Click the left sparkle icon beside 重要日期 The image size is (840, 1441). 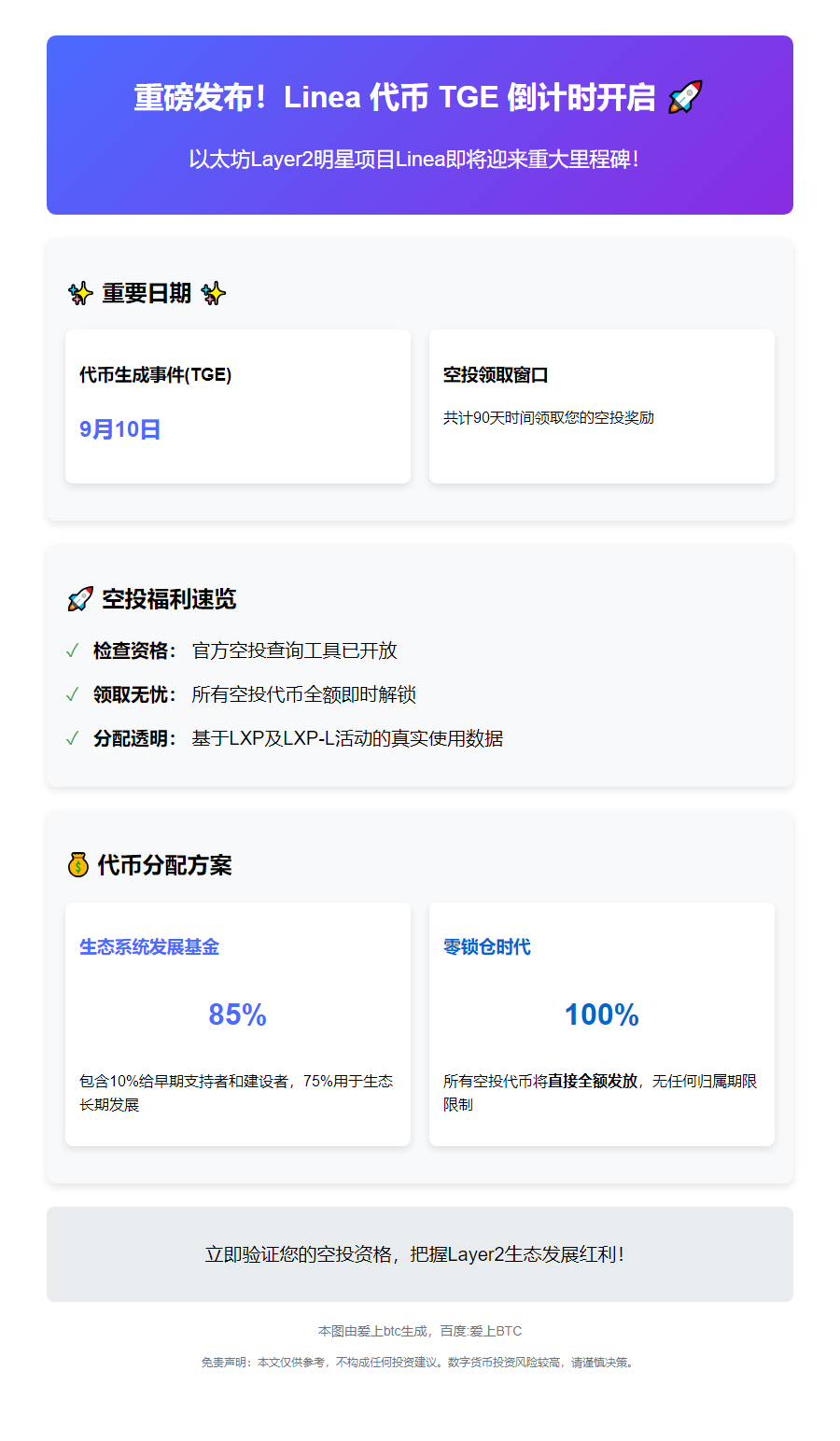point(79,292)
